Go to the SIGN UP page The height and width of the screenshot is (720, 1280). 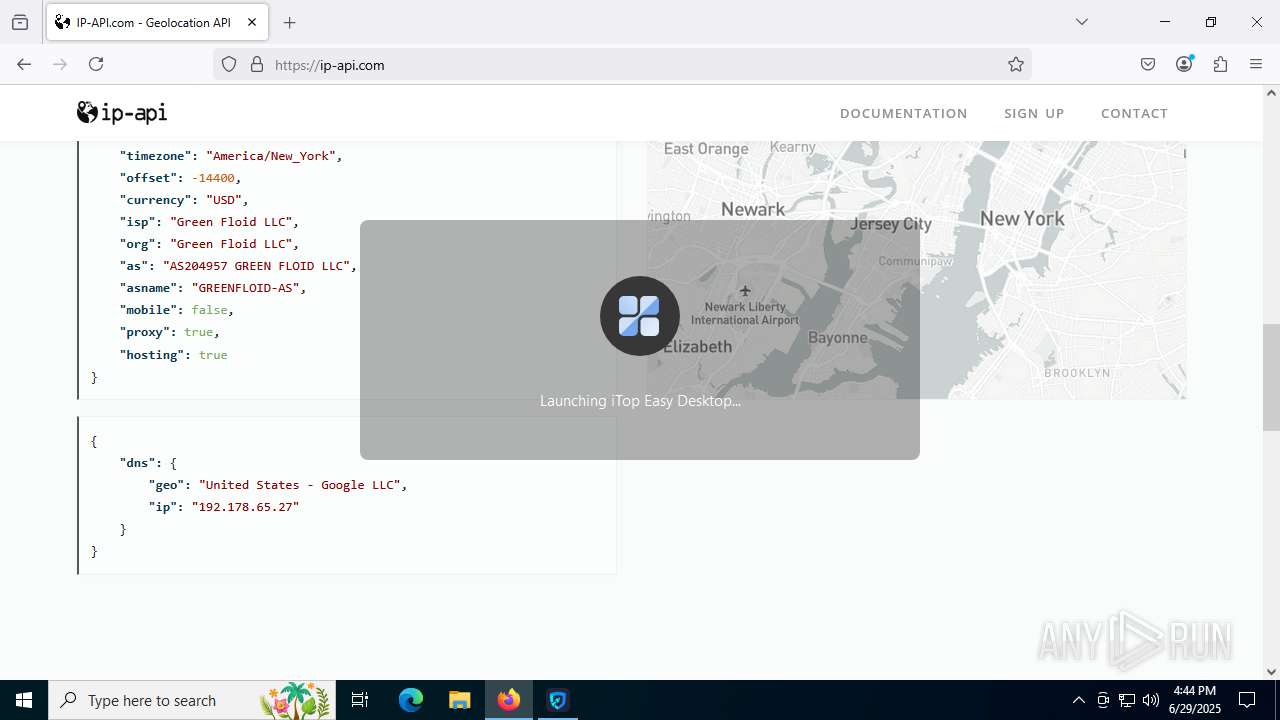[x=1034, y=113]
